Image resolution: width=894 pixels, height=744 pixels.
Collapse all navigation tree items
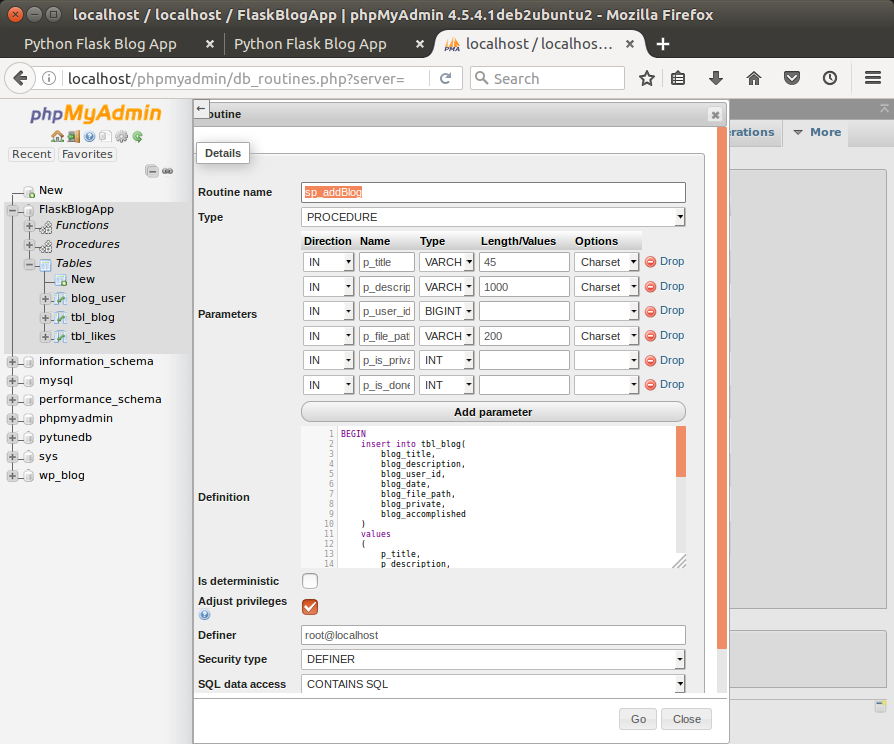152,170
